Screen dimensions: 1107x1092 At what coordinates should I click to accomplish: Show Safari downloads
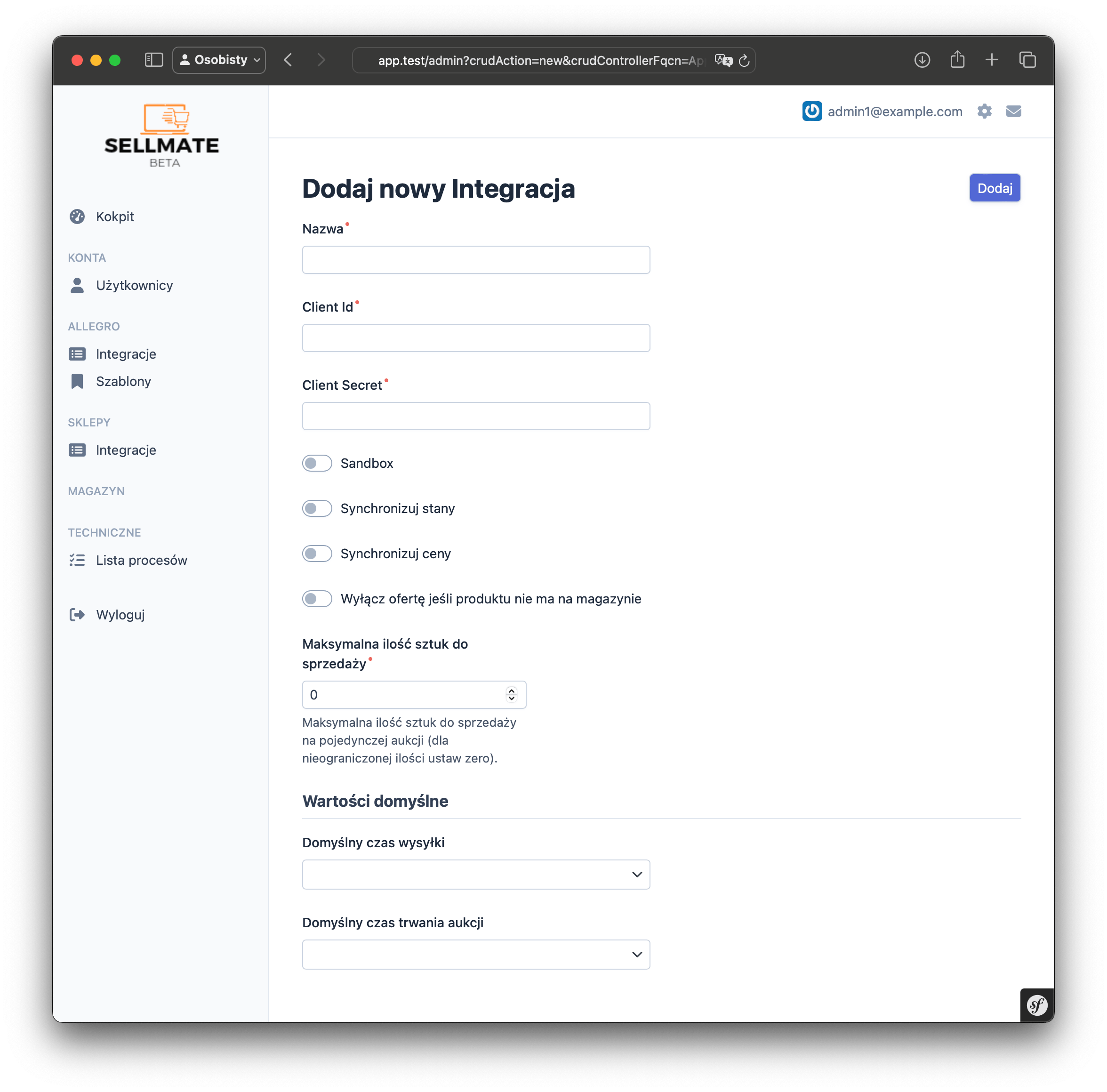(x=922, y=60)
